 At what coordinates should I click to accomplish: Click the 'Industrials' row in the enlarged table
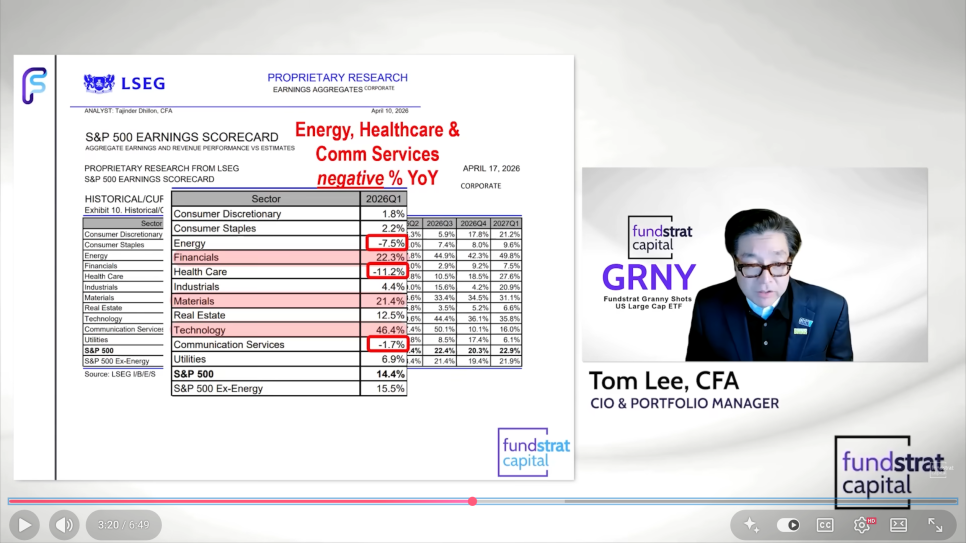289,287
